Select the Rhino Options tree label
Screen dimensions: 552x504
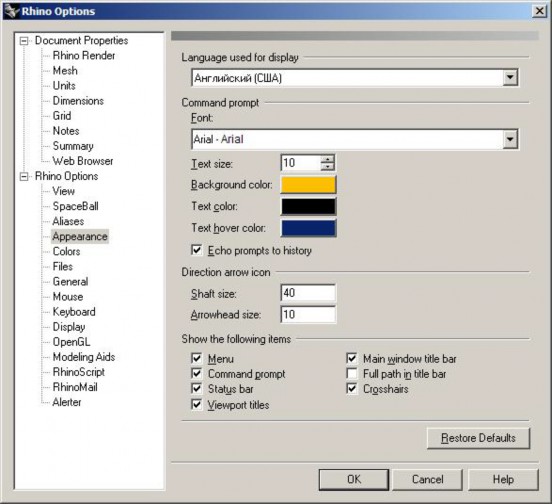pyautogui.click(x=67, y=176)
